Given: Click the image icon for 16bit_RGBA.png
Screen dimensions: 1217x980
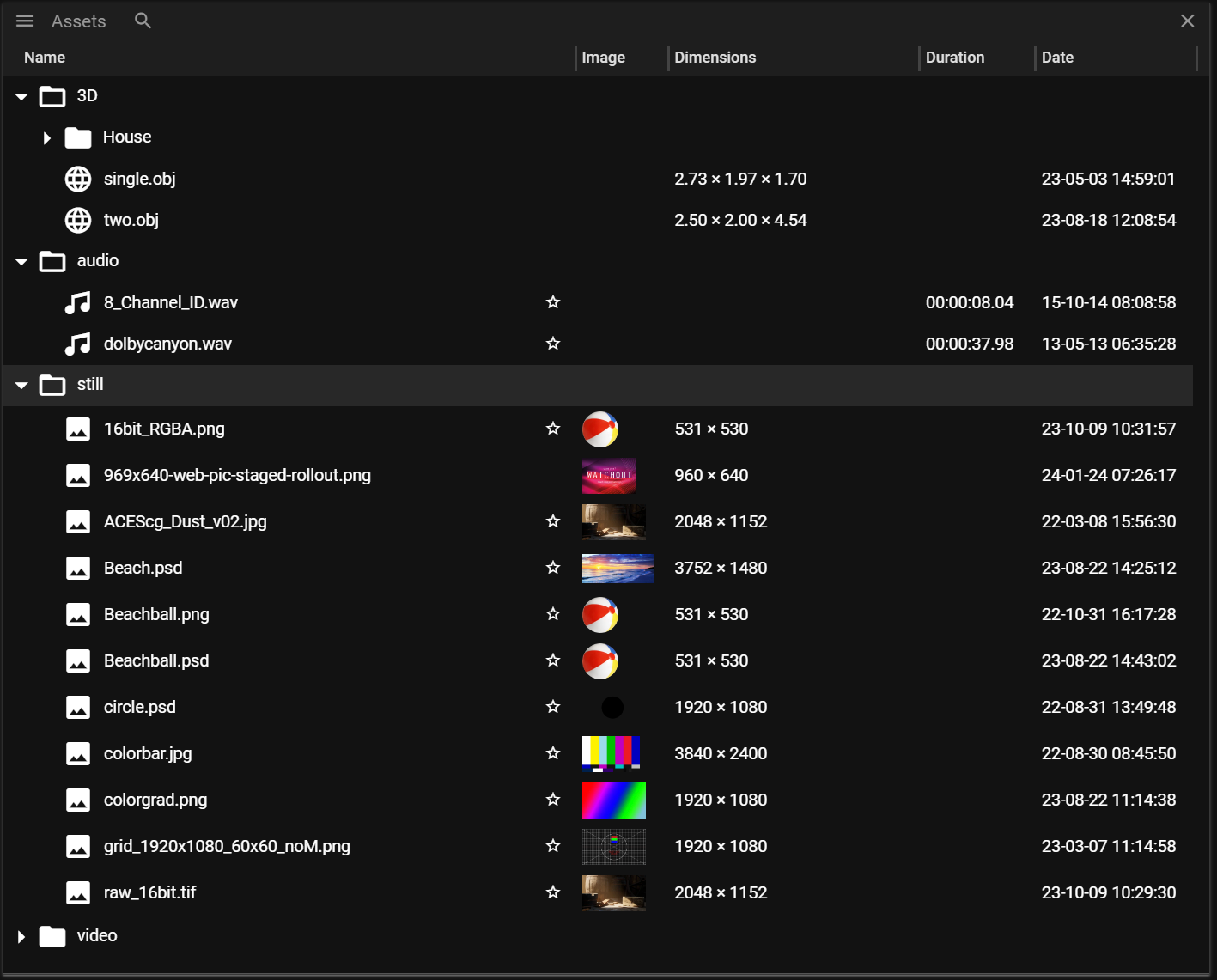Looking at the screenshot, I should pos(78,429).
